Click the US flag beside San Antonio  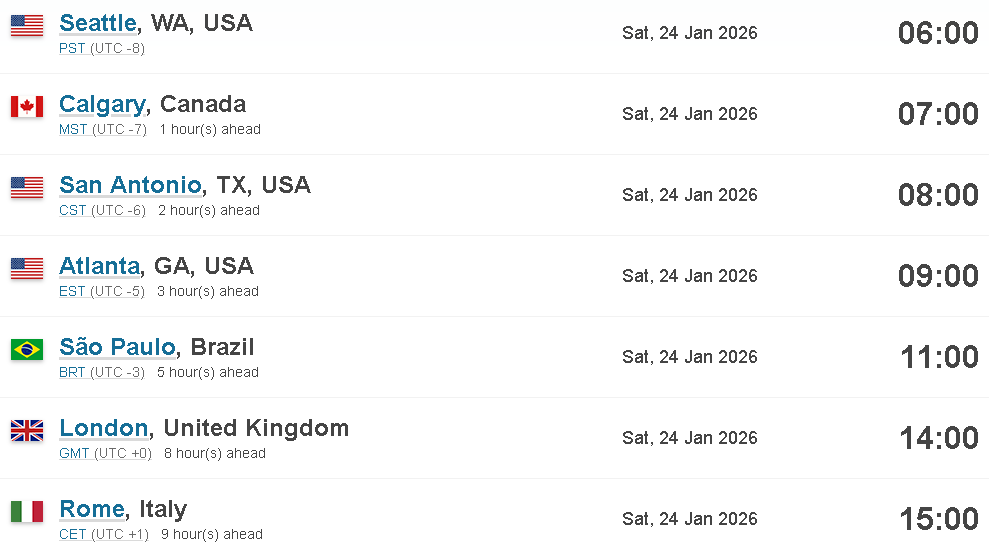coord(27,187)
